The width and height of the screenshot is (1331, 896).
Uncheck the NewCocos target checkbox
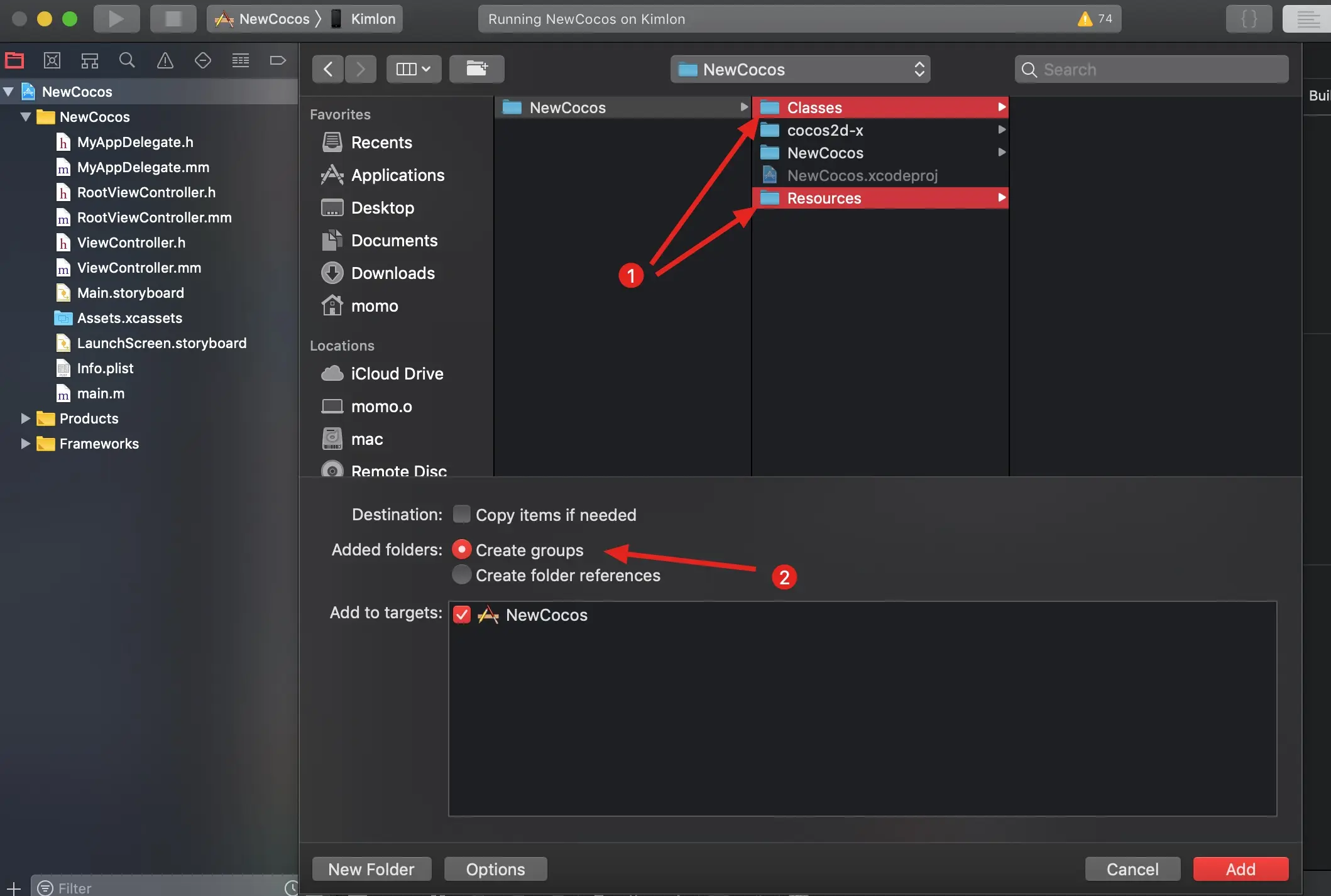[x=462, y=615]
